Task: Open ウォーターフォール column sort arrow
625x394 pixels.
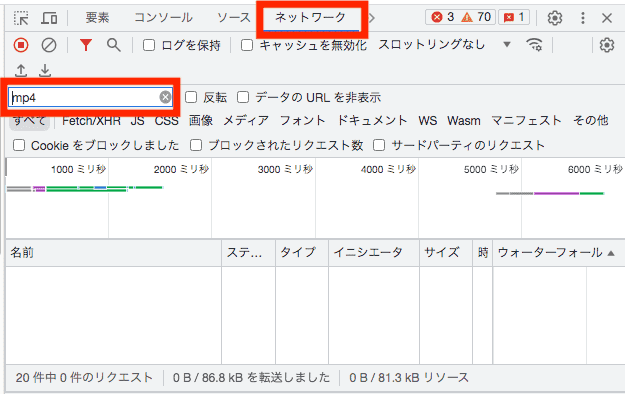Action: point(611,253)
